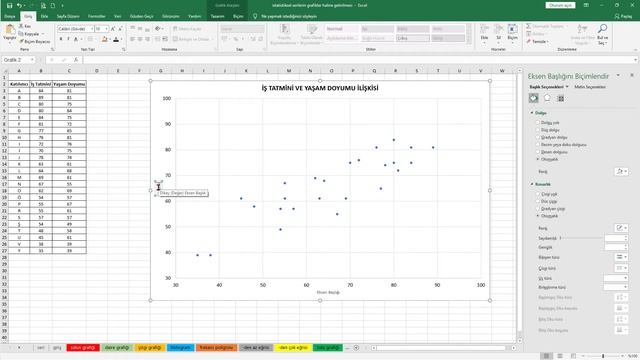
Task: Open the border Renk color picker
Action: coord(621,228)
